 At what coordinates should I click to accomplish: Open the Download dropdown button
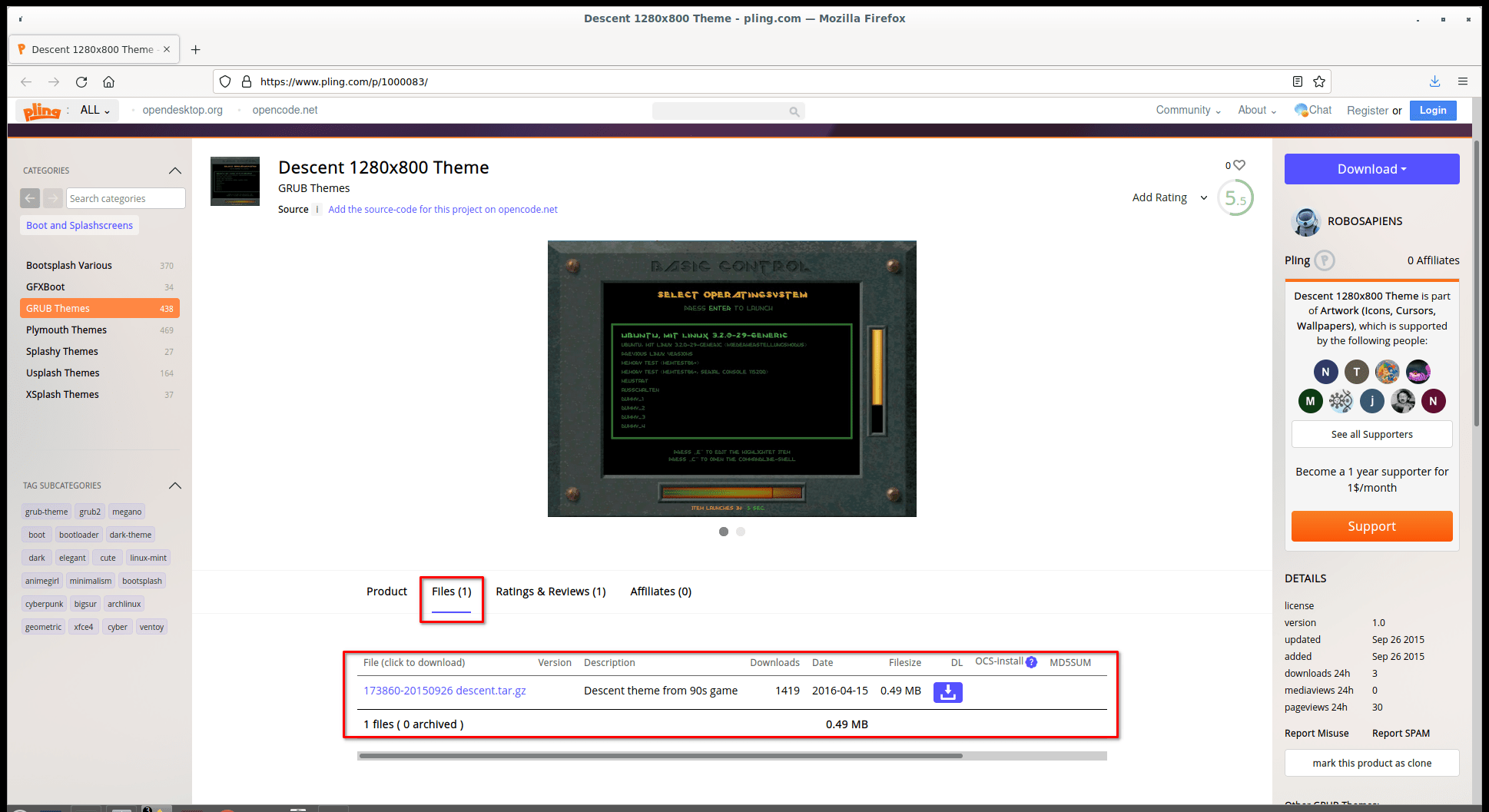click(1371, 168)
